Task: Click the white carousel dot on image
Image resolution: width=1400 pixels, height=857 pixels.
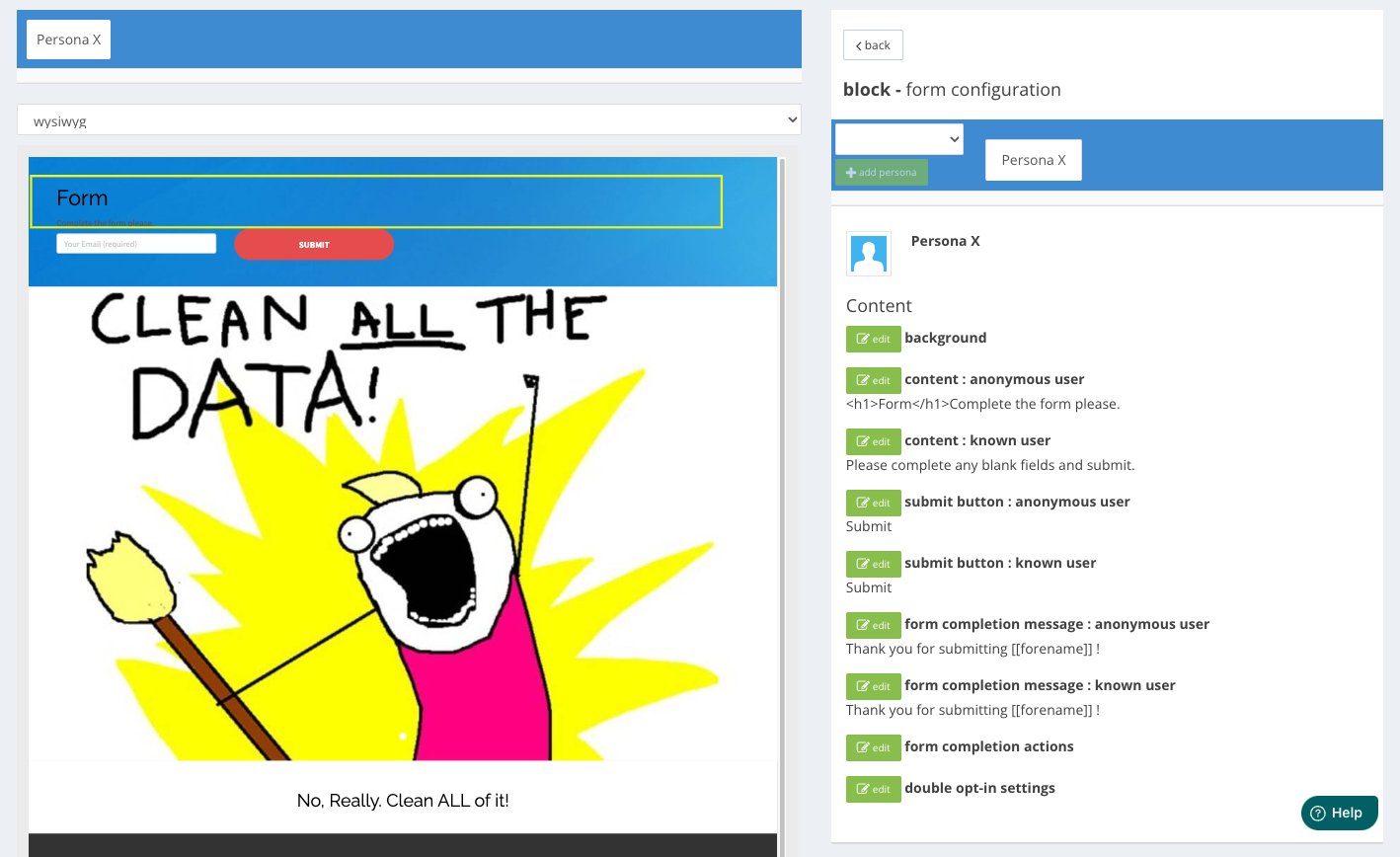Action: (403, 736)
